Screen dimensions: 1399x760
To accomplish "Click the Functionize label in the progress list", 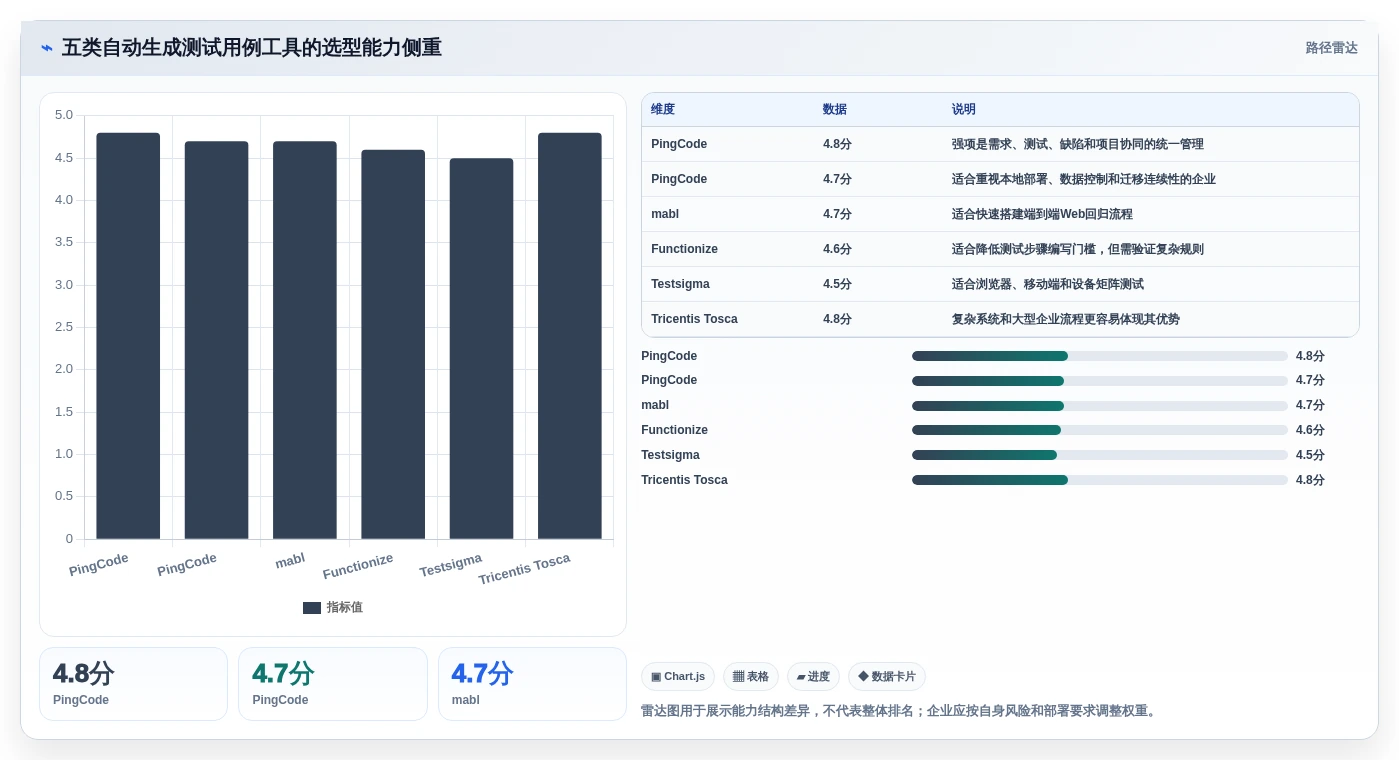I will pyautogui.click(x=674, y=430).
